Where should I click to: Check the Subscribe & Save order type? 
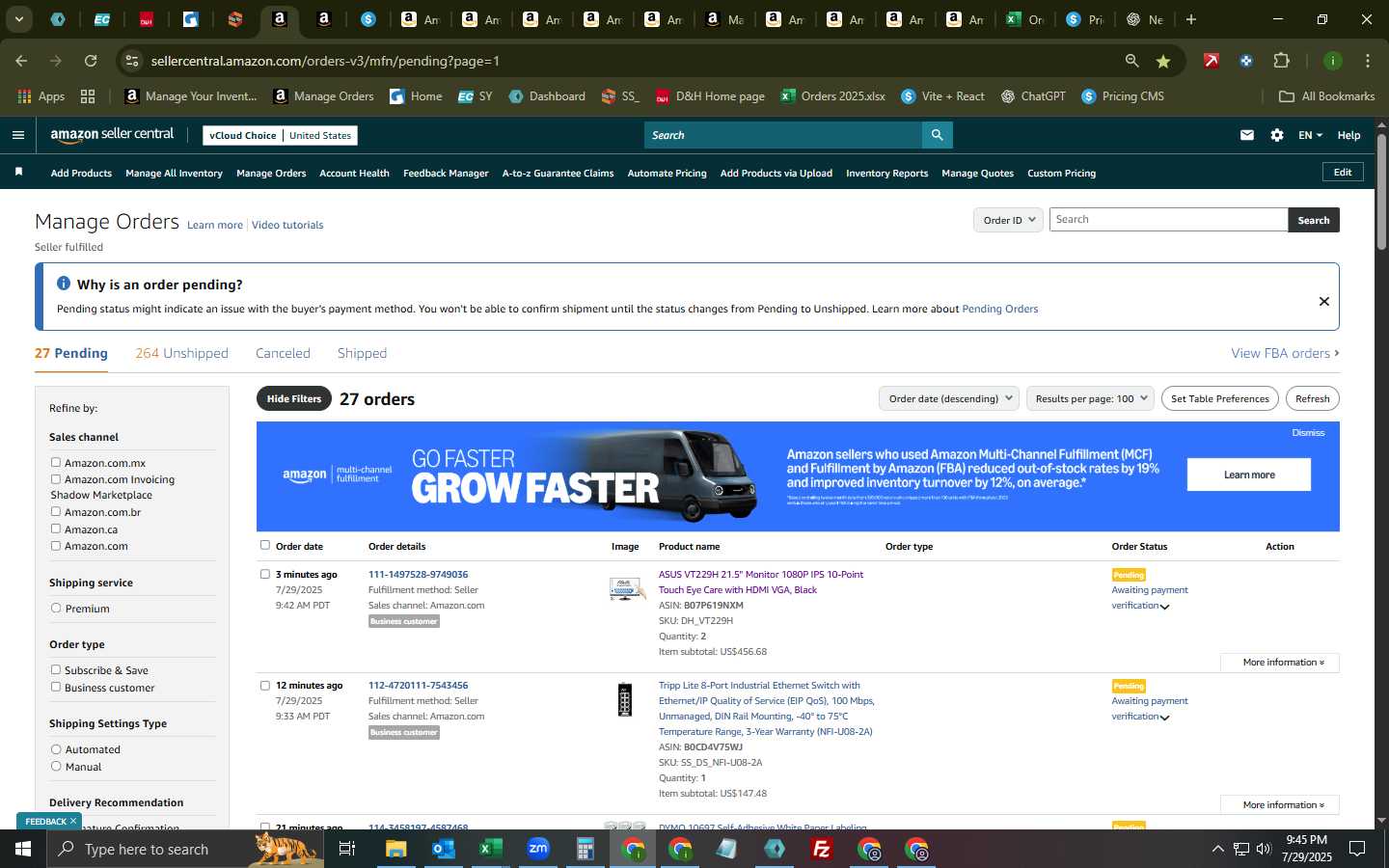coord(56,669)
